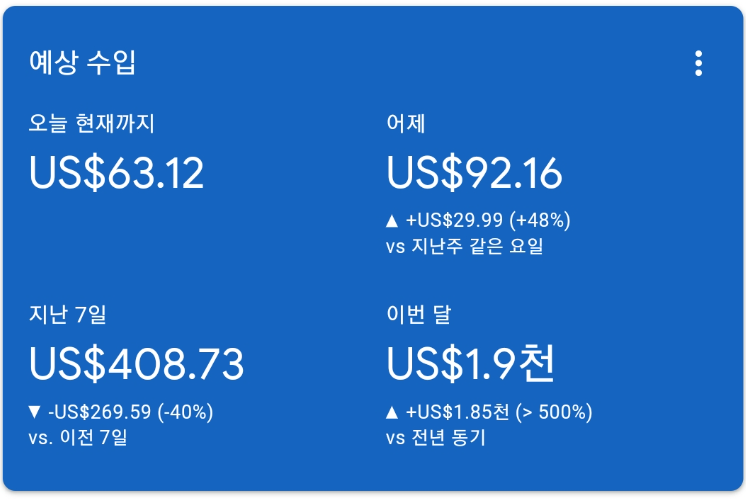This screenshot has height=501, width=746.
Task: Select the 이번 달 label
Action: pos(419,315)
